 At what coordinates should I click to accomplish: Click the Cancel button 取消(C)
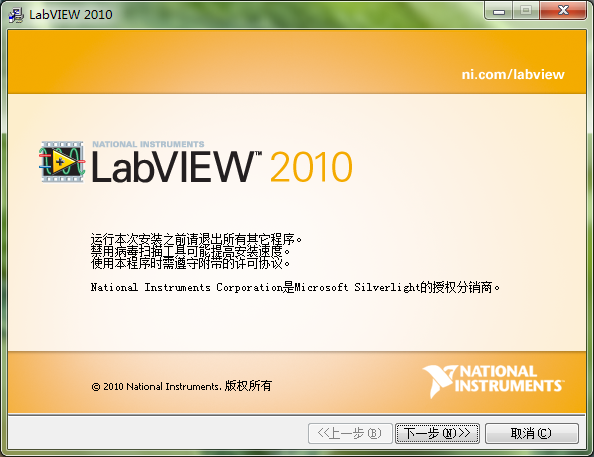tap(531, 433)
